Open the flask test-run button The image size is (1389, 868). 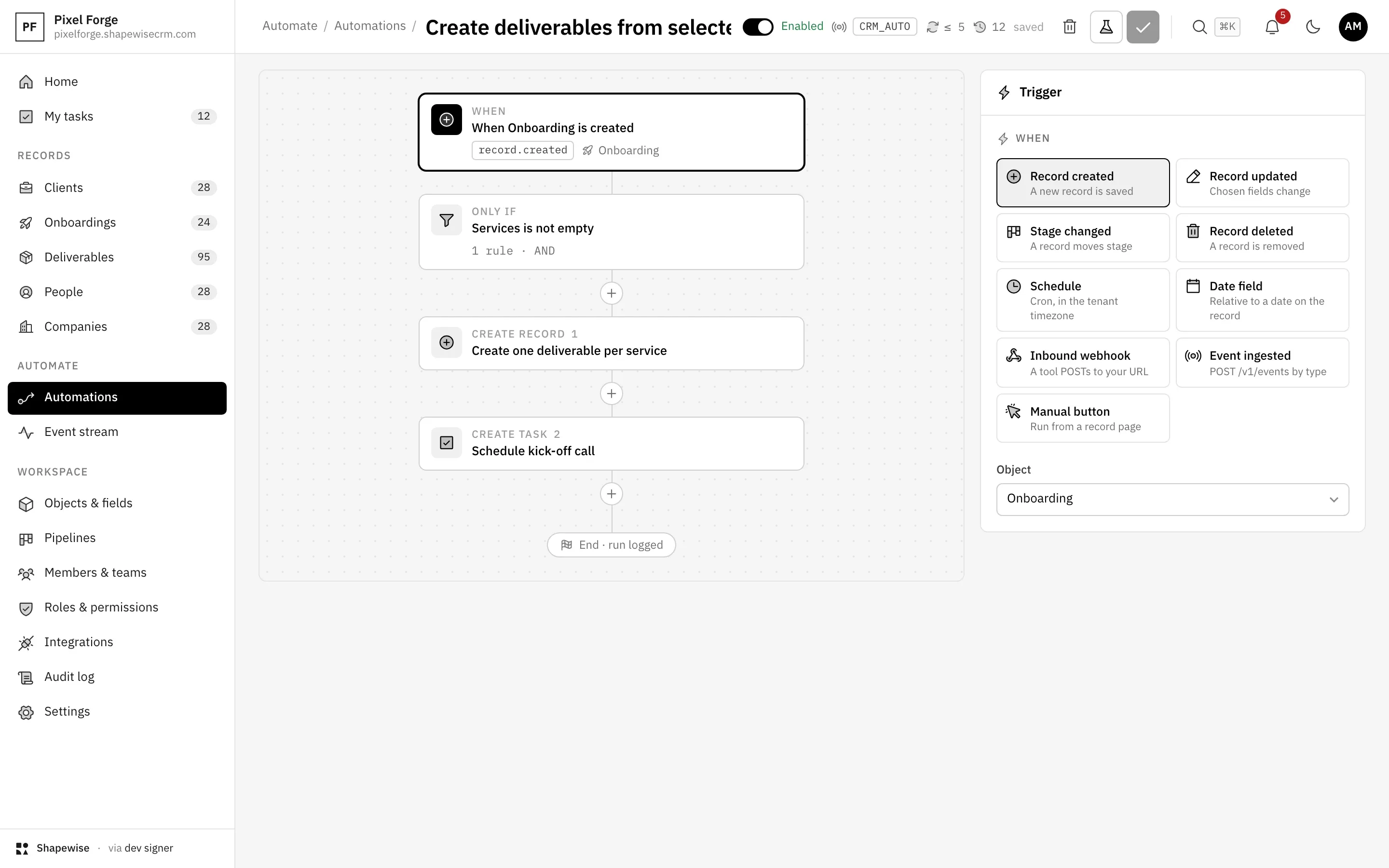pyautogui.click(x=1106, y=27)
